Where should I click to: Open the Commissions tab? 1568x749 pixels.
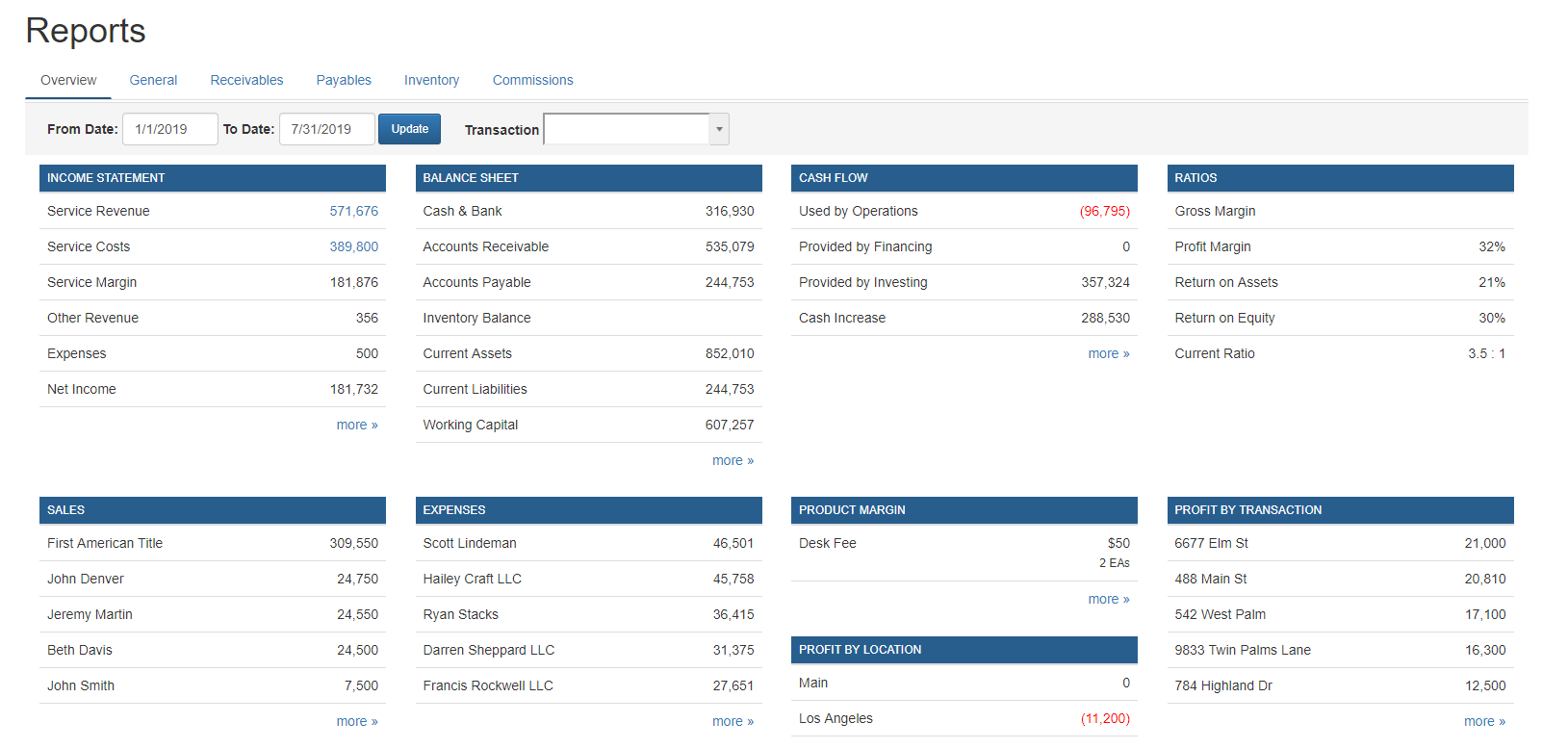pos(532,80)
